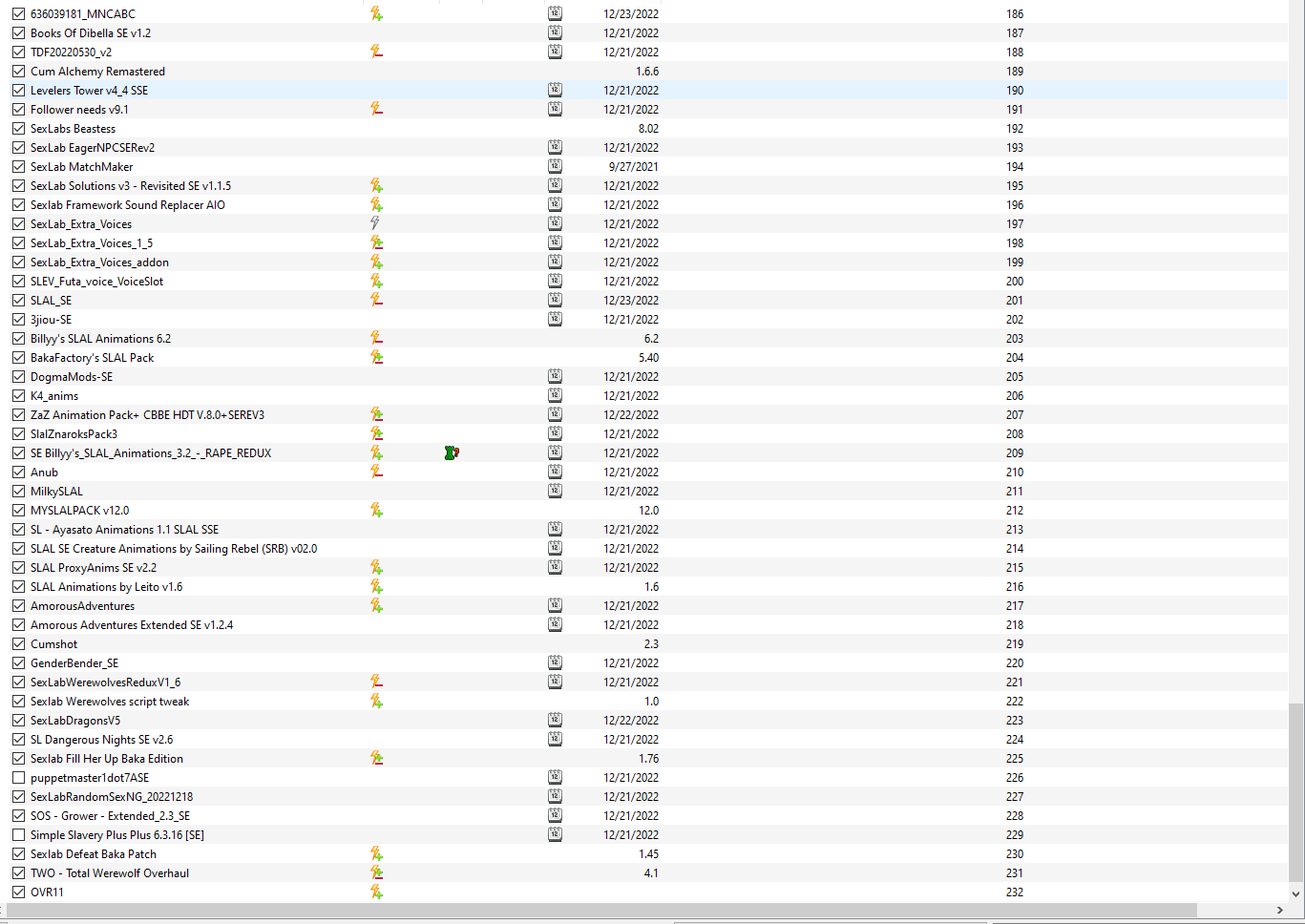Click the conflict icon for SLAL ProxyAnims SE v2.2
This screenshot has width=1305, height=924.
(x=376, y=568)
